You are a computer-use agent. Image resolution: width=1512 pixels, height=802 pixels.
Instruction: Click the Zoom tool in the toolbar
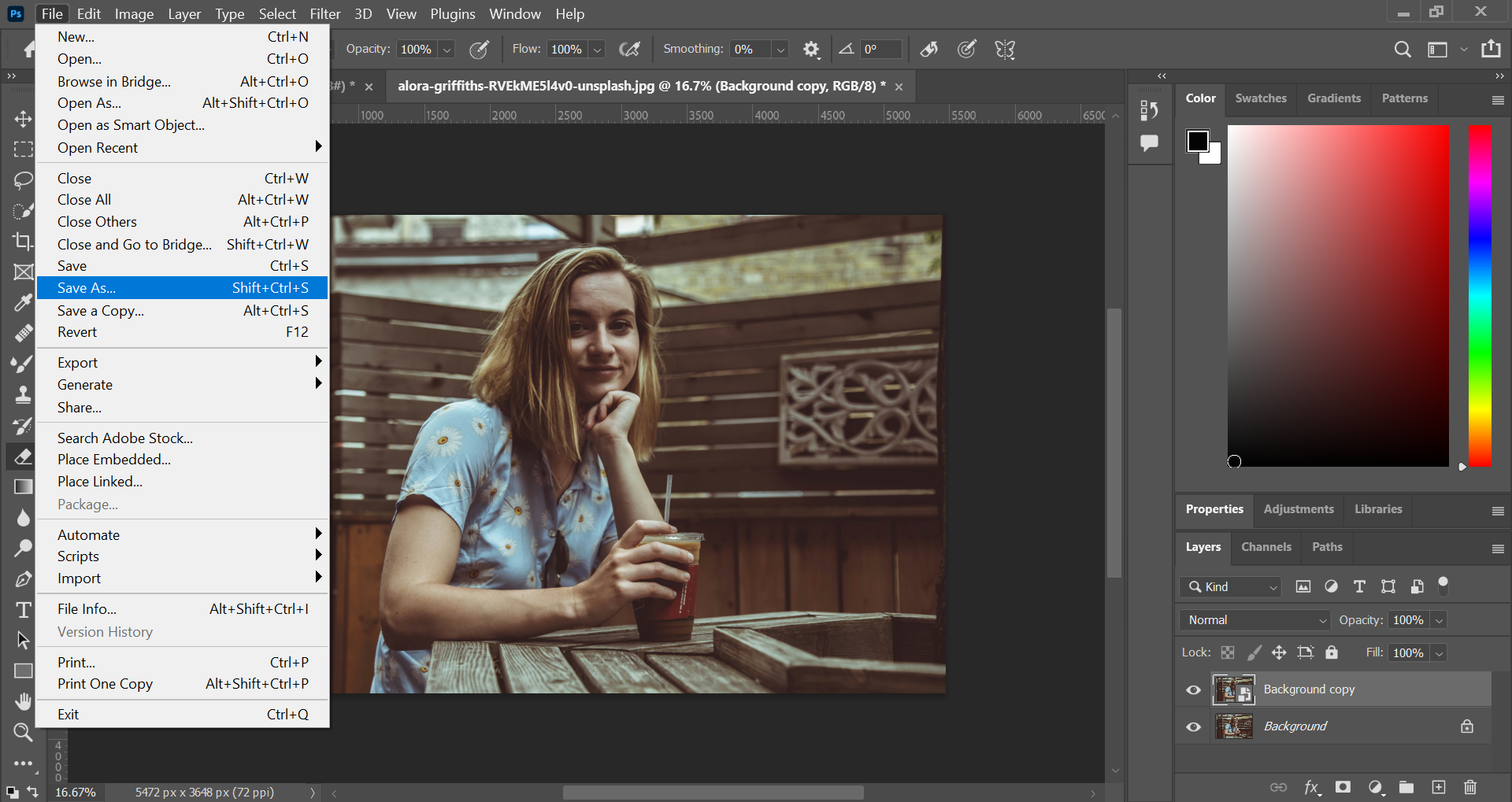point(23,733)
